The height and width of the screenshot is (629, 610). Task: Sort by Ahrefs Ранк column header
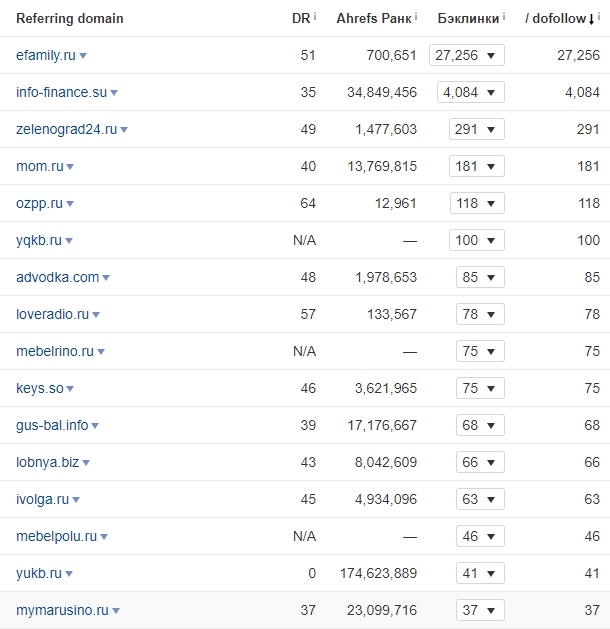click(374, 18)
